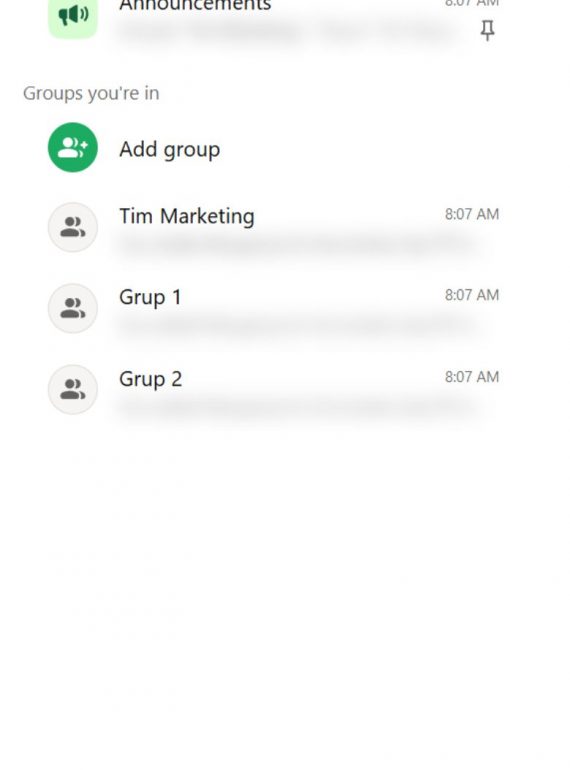Click the 8:07 AM timestamp on Grup 1
This screenshot has height=770, width=570.
tap(472, 295)
